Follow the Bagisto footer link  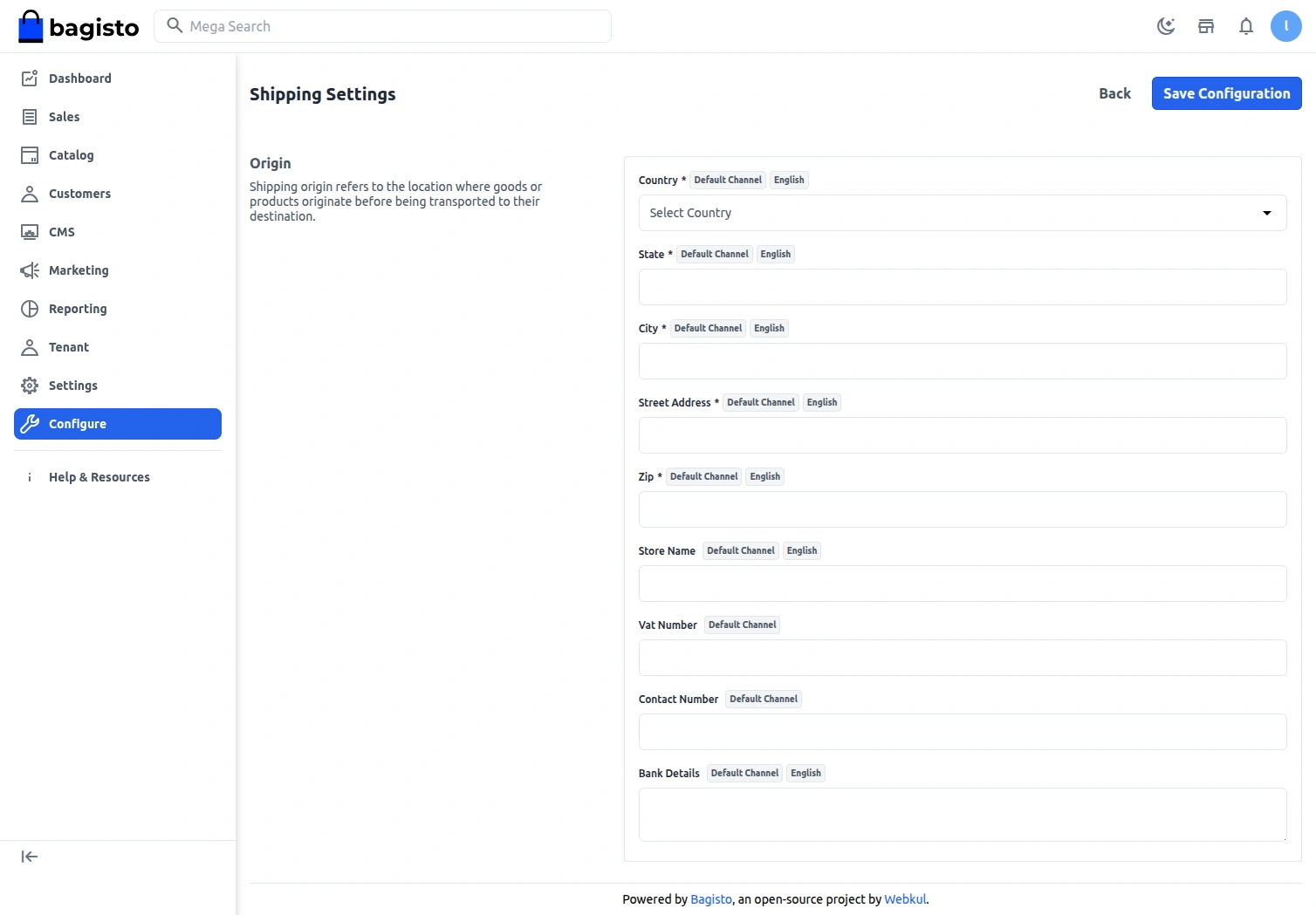[711, 899]
